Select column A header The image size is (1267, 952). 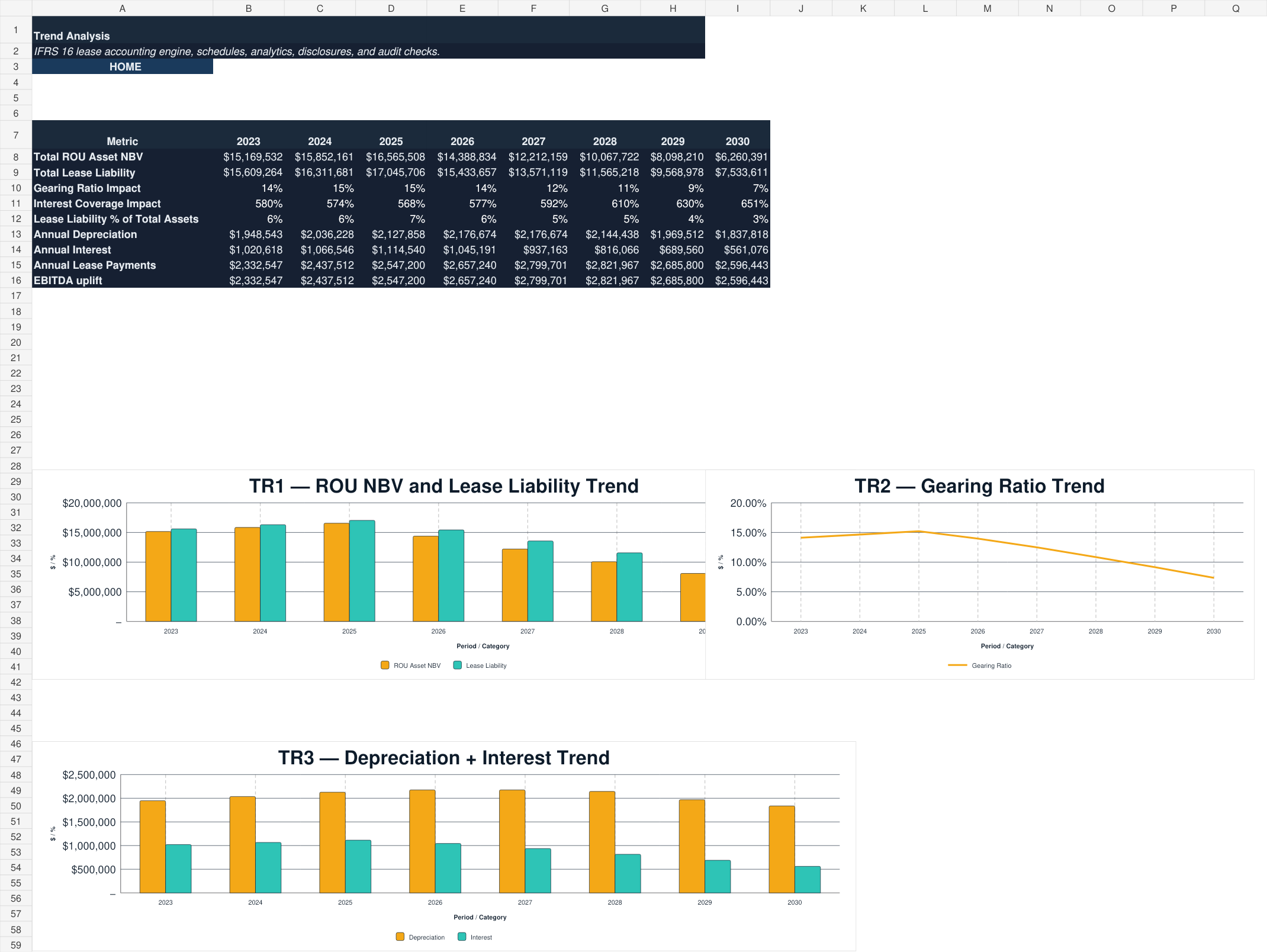(x=123, y=8)
